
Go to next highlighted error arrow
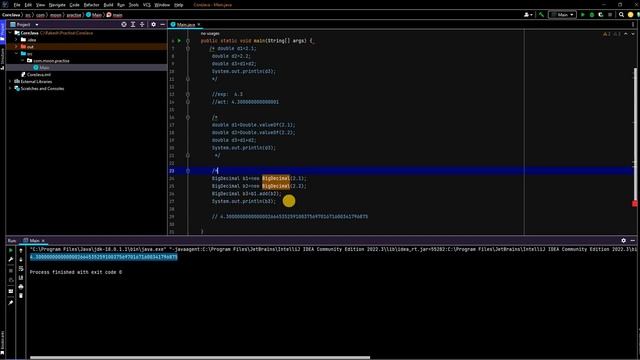pos(633,34)
